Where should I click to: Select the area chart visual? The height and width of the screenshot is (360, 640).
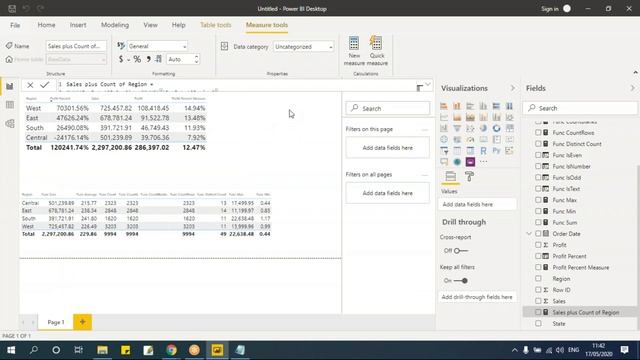click(x=457, y=118)
